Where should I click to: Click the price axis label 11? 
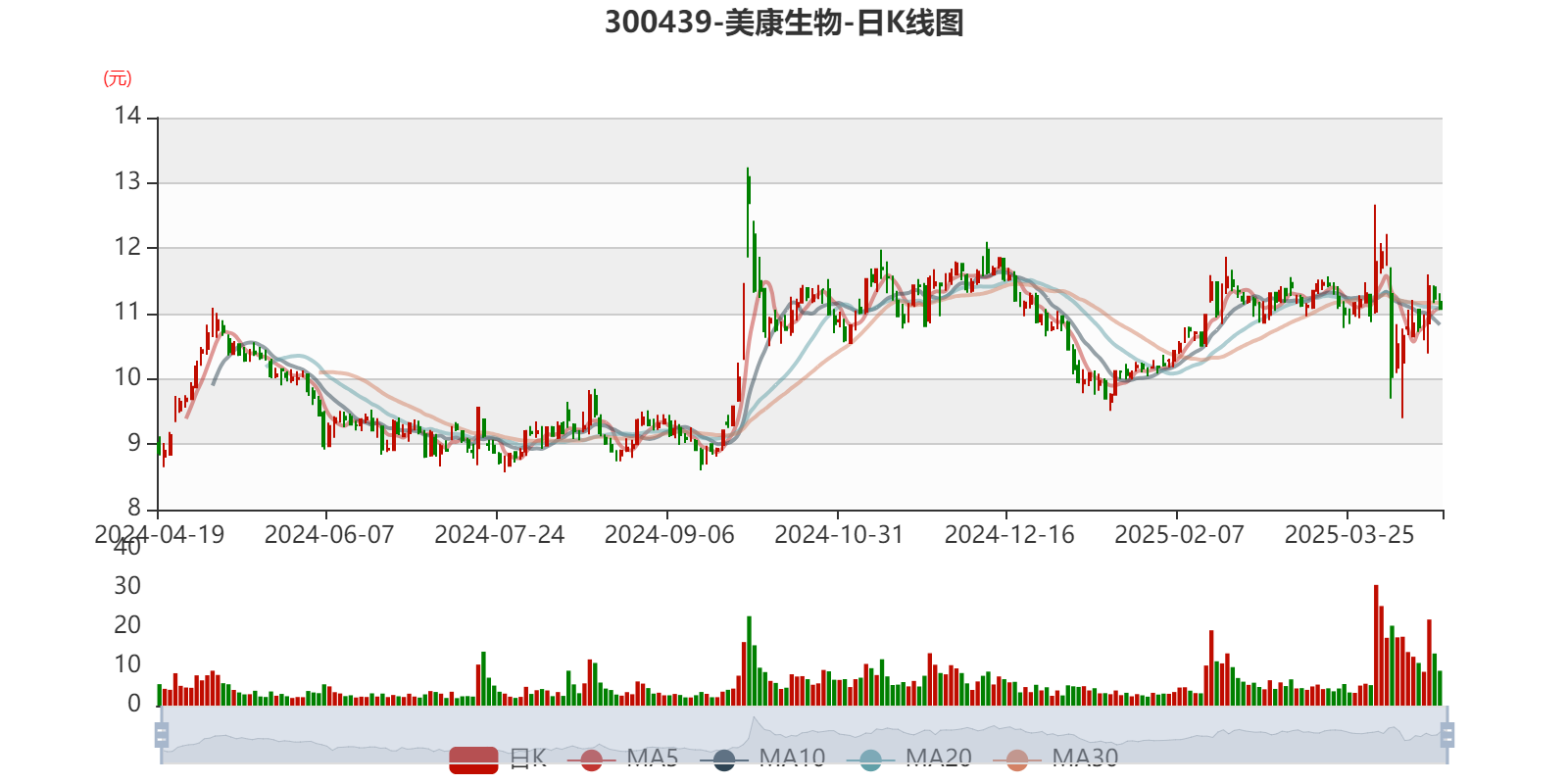(127, 313)
